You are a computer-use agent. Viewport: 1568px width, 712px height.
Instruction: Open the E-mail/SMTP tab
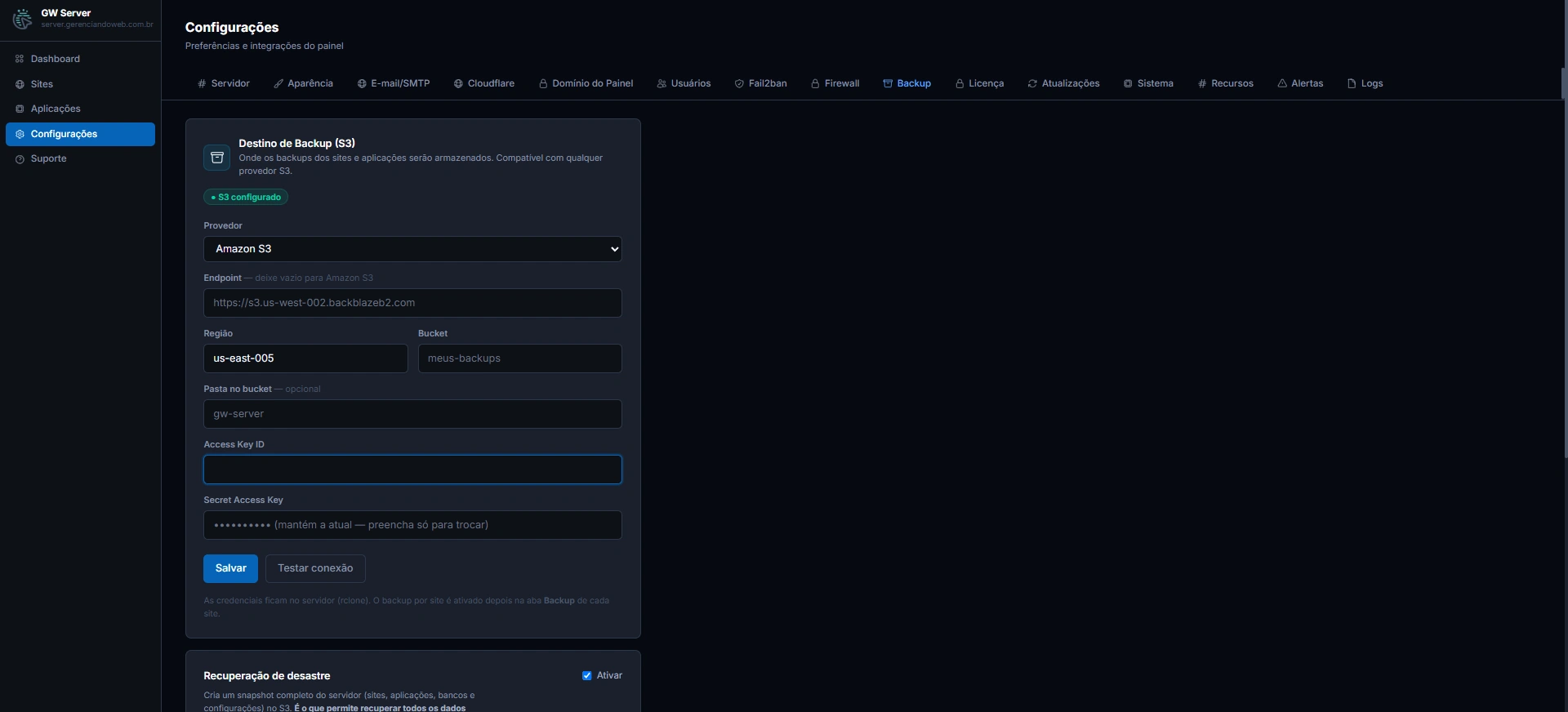(x=394, y=83)
